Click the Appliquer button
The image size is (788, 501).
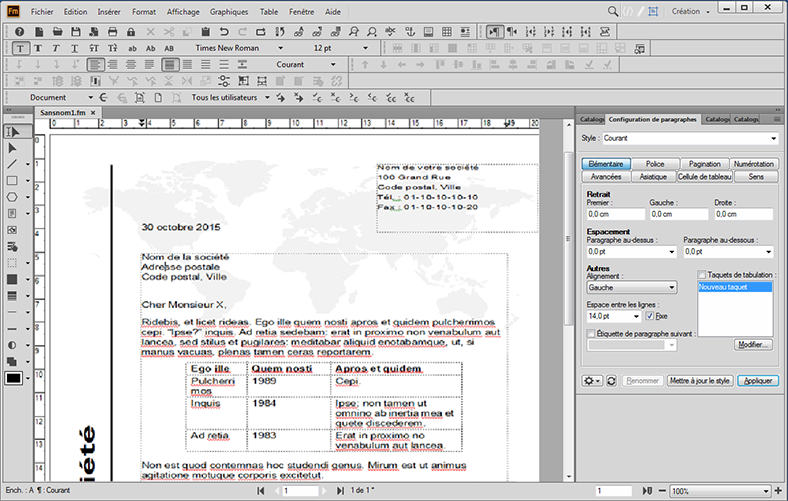758,381
